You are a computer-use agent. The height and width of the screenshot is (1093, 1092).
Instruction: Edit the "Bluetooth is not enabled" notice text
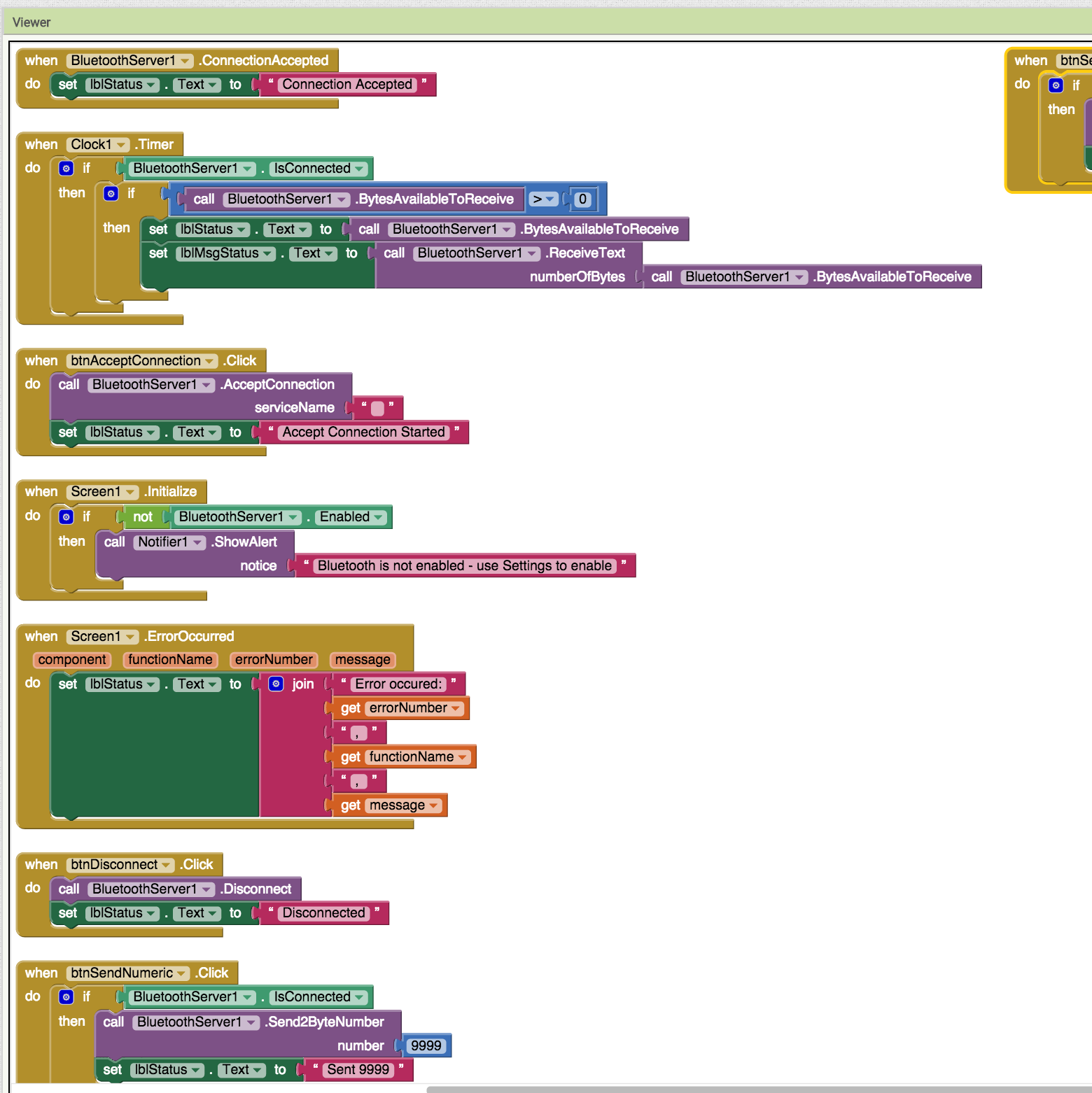(465, 566)
